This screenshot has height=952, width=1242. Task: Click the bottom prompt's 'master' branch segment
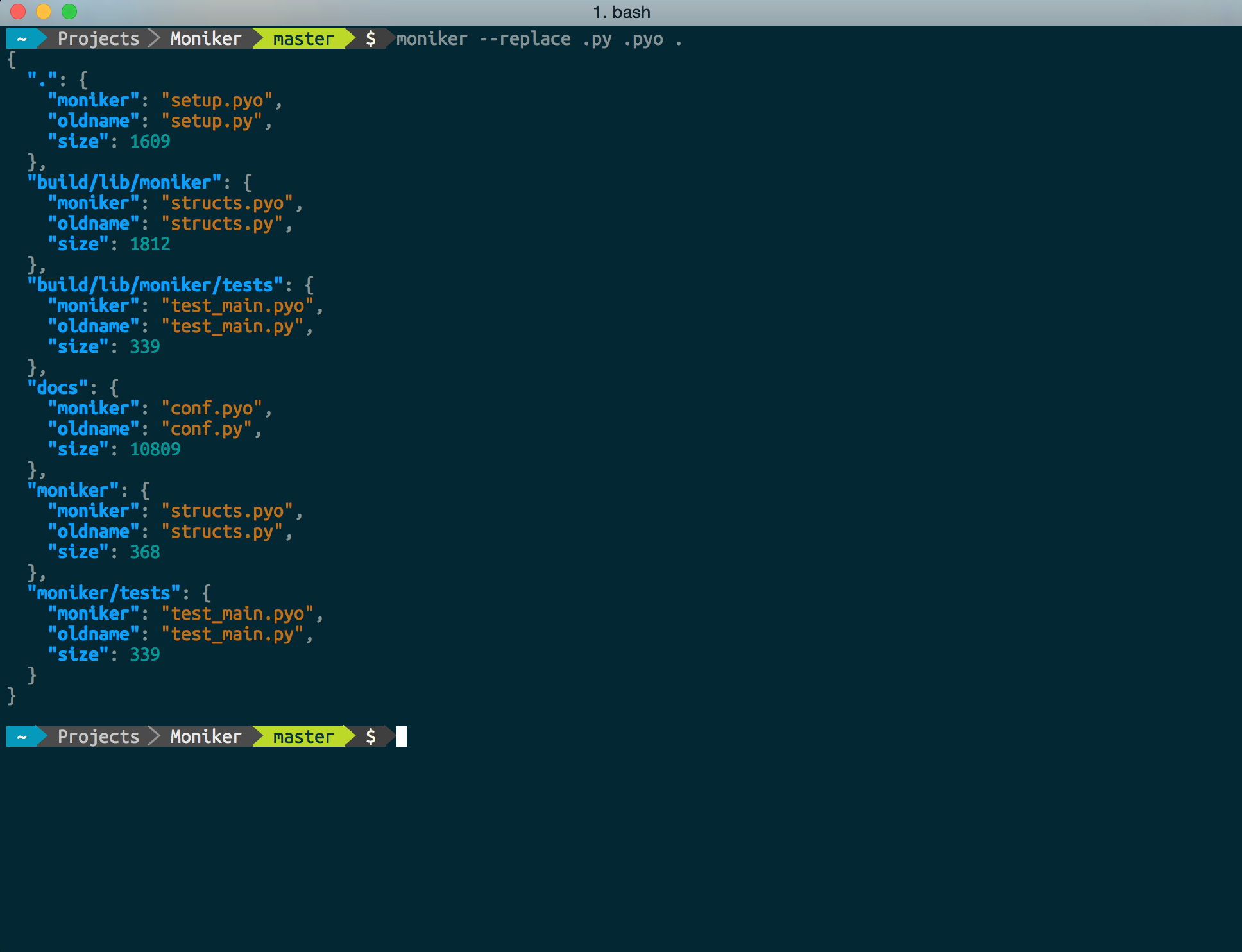point(303,736)
